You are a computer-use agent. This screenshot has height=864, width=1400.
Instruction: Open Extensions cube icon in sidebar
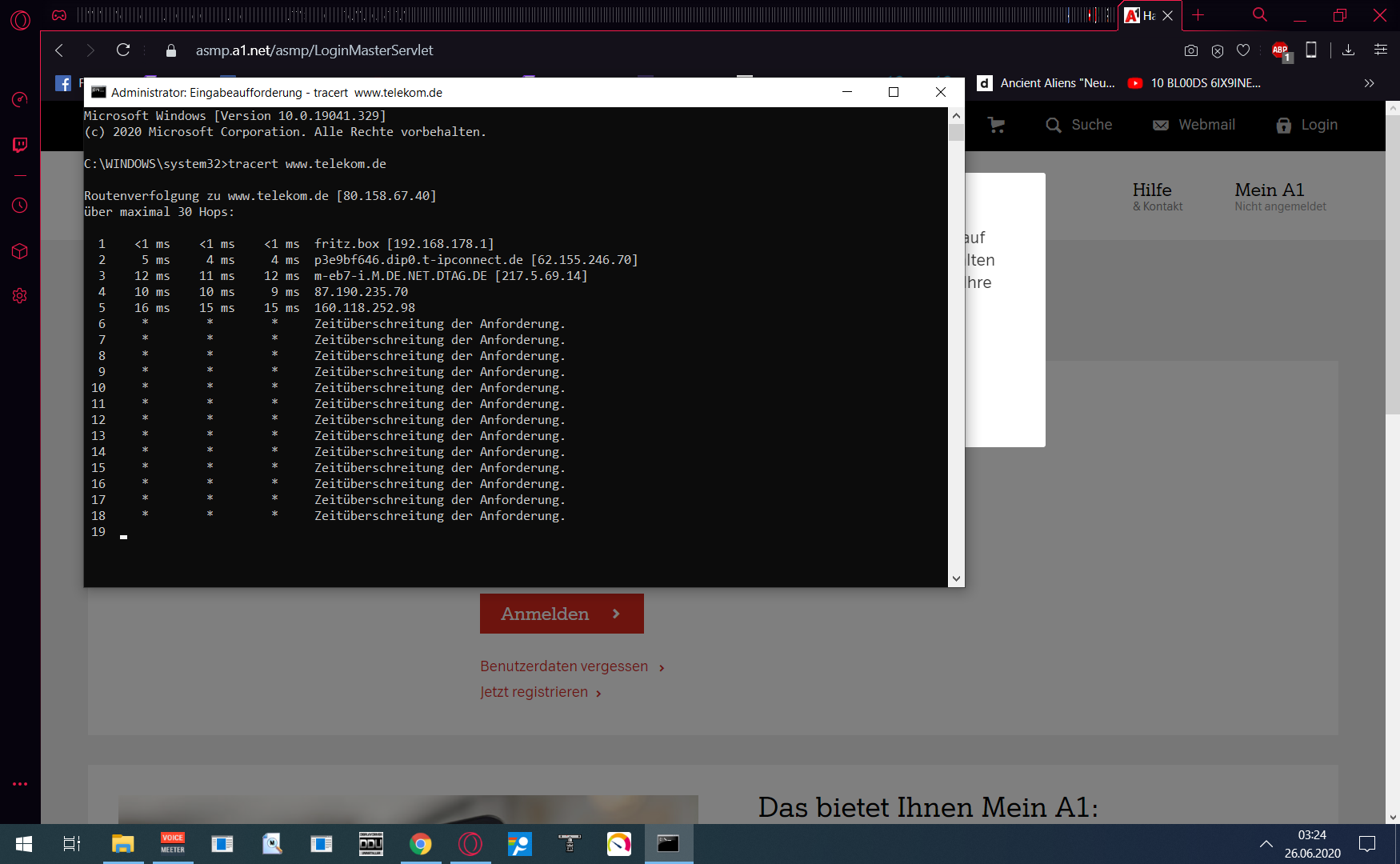[x=20, y=251]
